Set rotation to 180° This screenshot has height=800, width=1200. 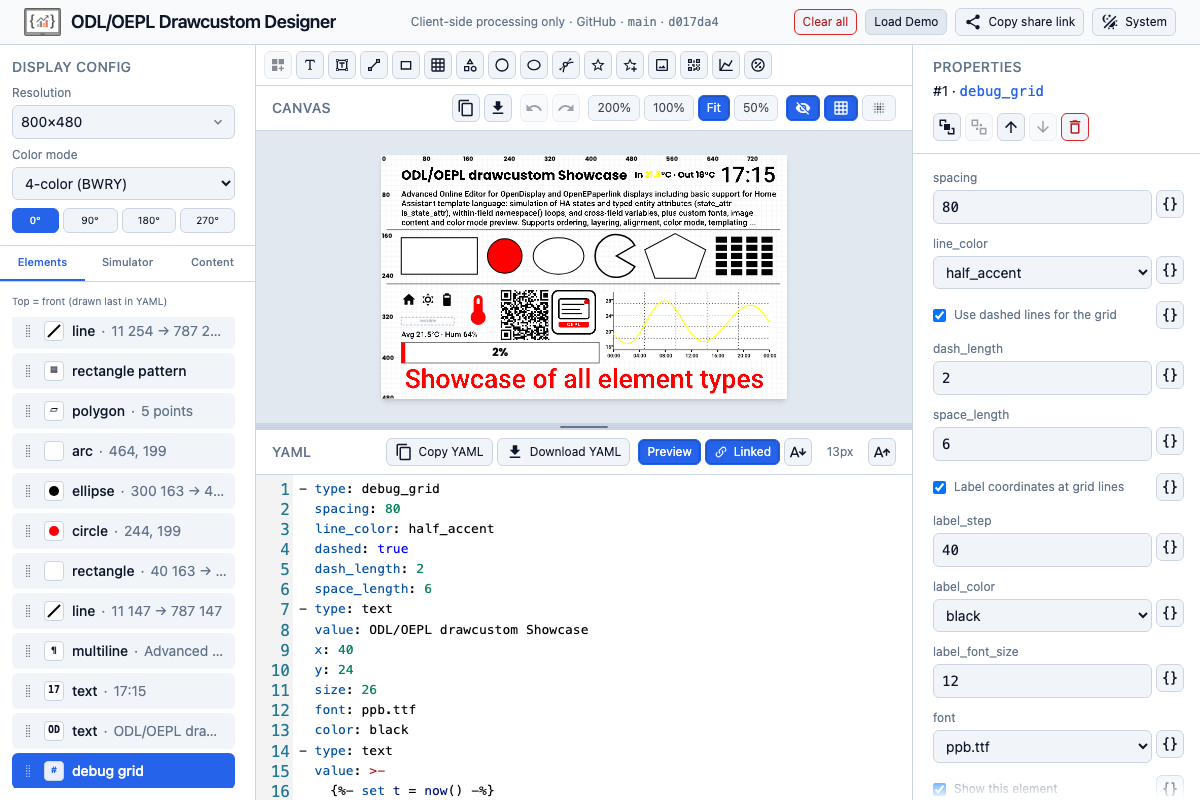point(149,220)
